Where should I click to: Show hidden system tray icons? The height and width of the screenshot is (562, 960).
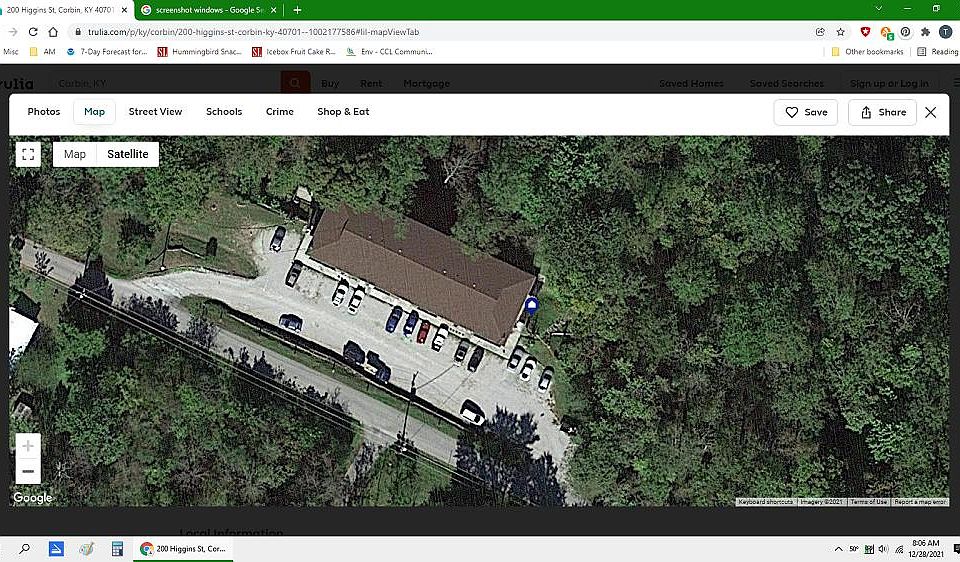tap(838, 549)
